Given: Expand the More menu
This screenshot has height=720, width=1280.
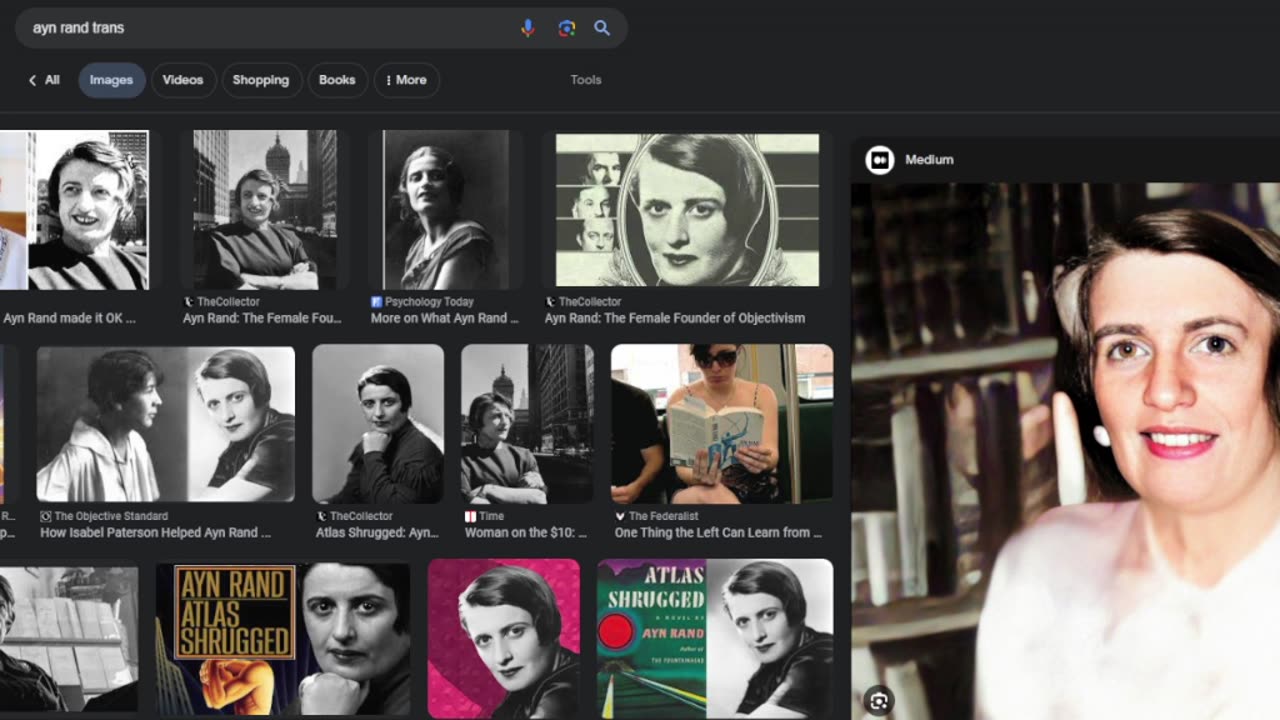Looking at the screenshot, I should click(406, 80).
